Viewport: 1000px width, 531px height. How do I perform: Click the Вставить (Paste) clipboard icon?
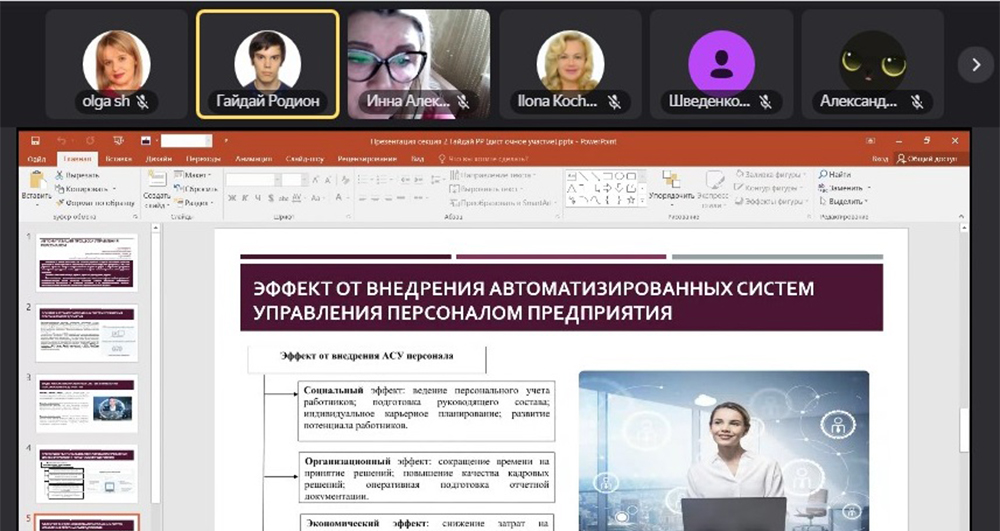(x=37, y=180)
